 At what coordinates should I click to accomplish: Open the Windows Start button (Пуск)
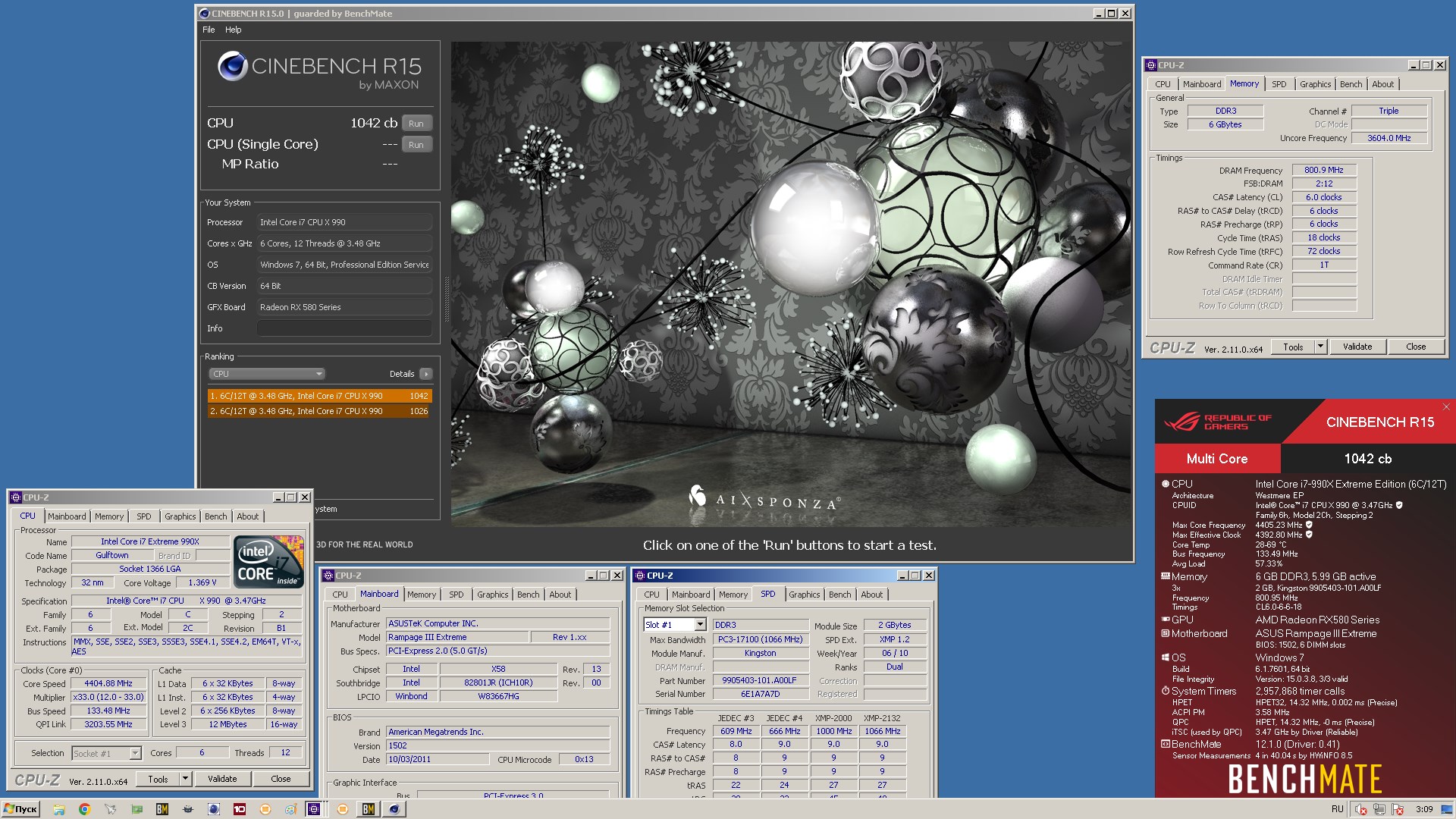tap(20, 809)
